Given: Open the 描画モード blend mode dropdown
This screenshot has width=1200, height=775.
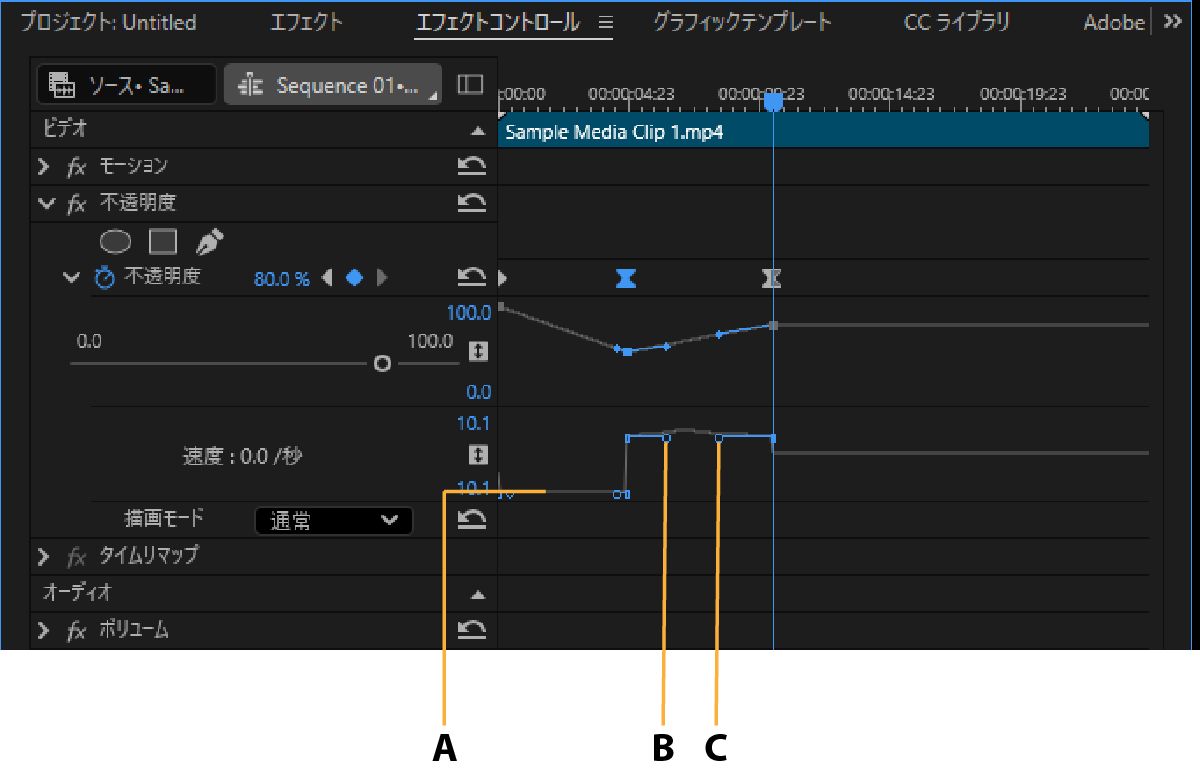Looking at the screenshot, I should coord(334,520).
